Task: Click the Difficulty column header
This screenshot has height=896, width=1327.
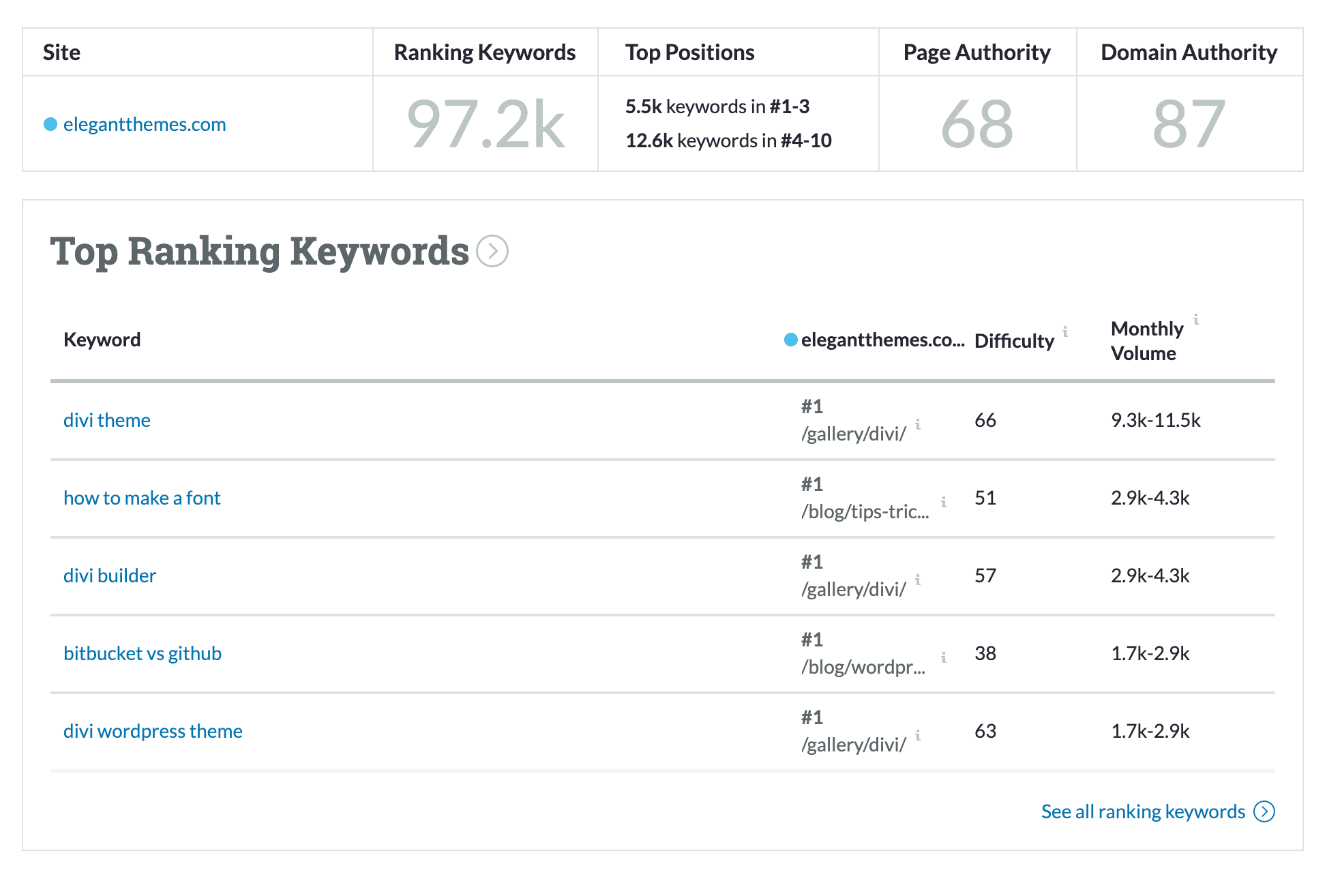Action: pos(1015,341)
